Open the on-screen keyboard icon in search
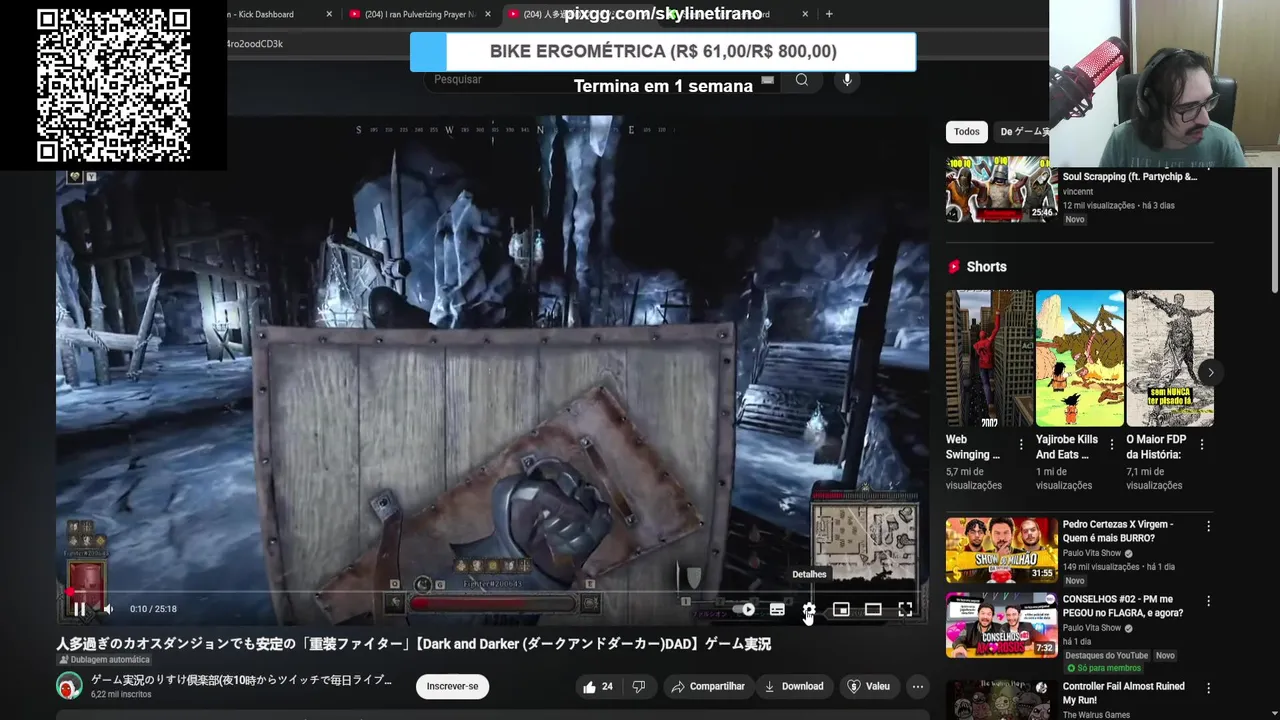 coord(767,80)
